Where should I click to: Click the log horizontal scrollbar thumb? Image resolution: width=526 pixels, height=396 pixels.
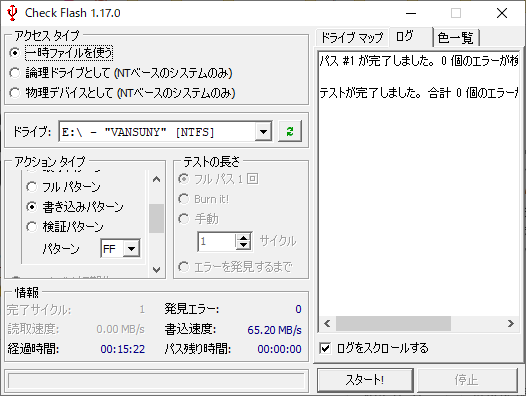tap(393, 324)
